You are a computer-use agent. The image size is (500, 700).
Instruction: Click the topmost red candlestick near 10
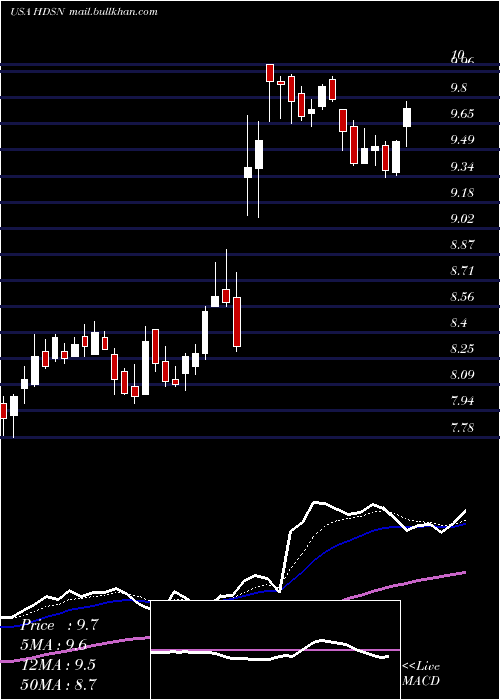point(270,73)
